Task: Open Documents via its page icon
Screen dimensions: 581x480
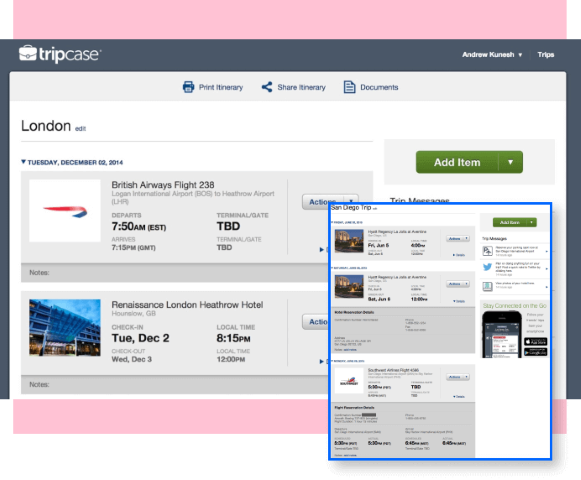Action: coord(349,87)
